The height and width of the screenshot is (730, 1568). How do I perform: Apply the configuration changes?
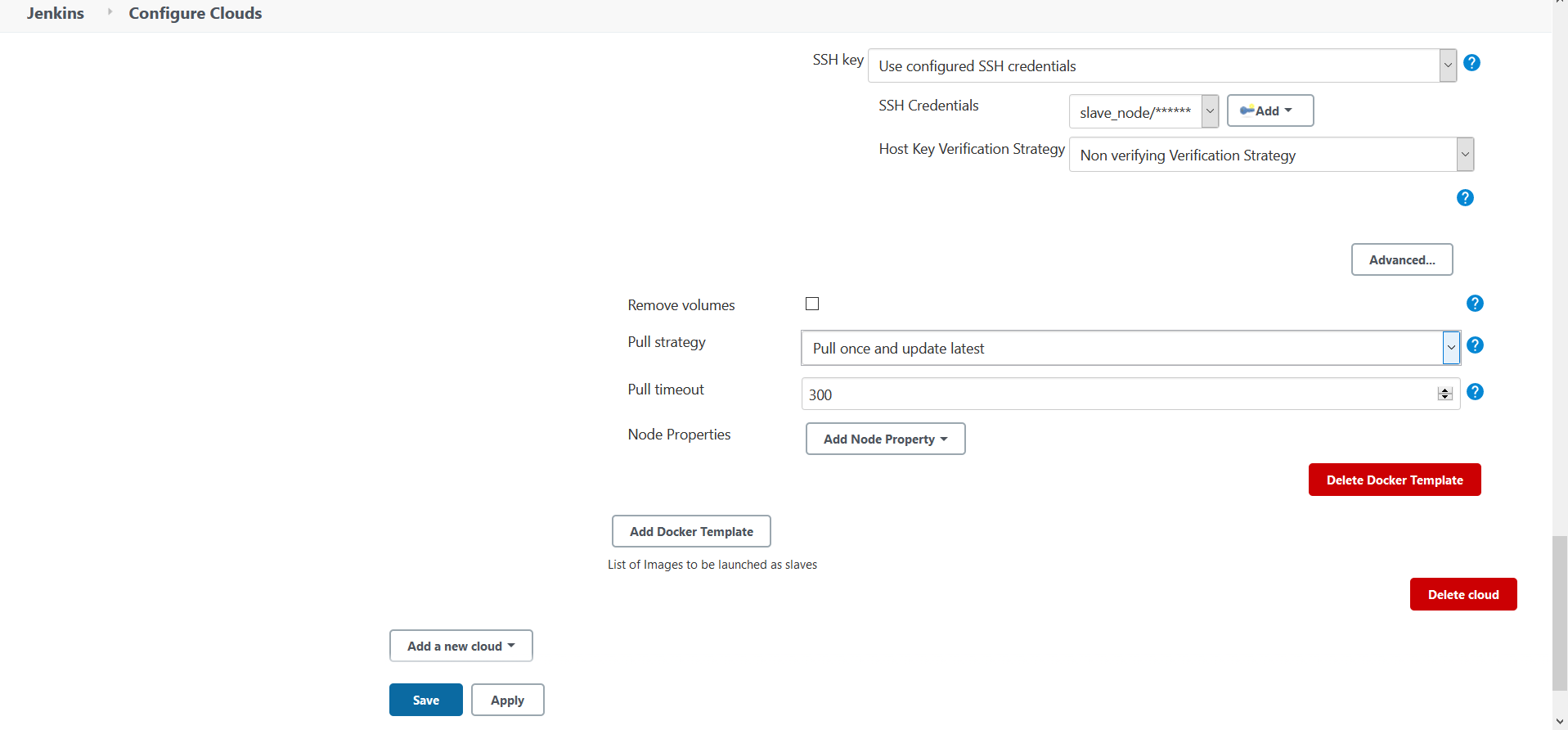coord(507,700)
